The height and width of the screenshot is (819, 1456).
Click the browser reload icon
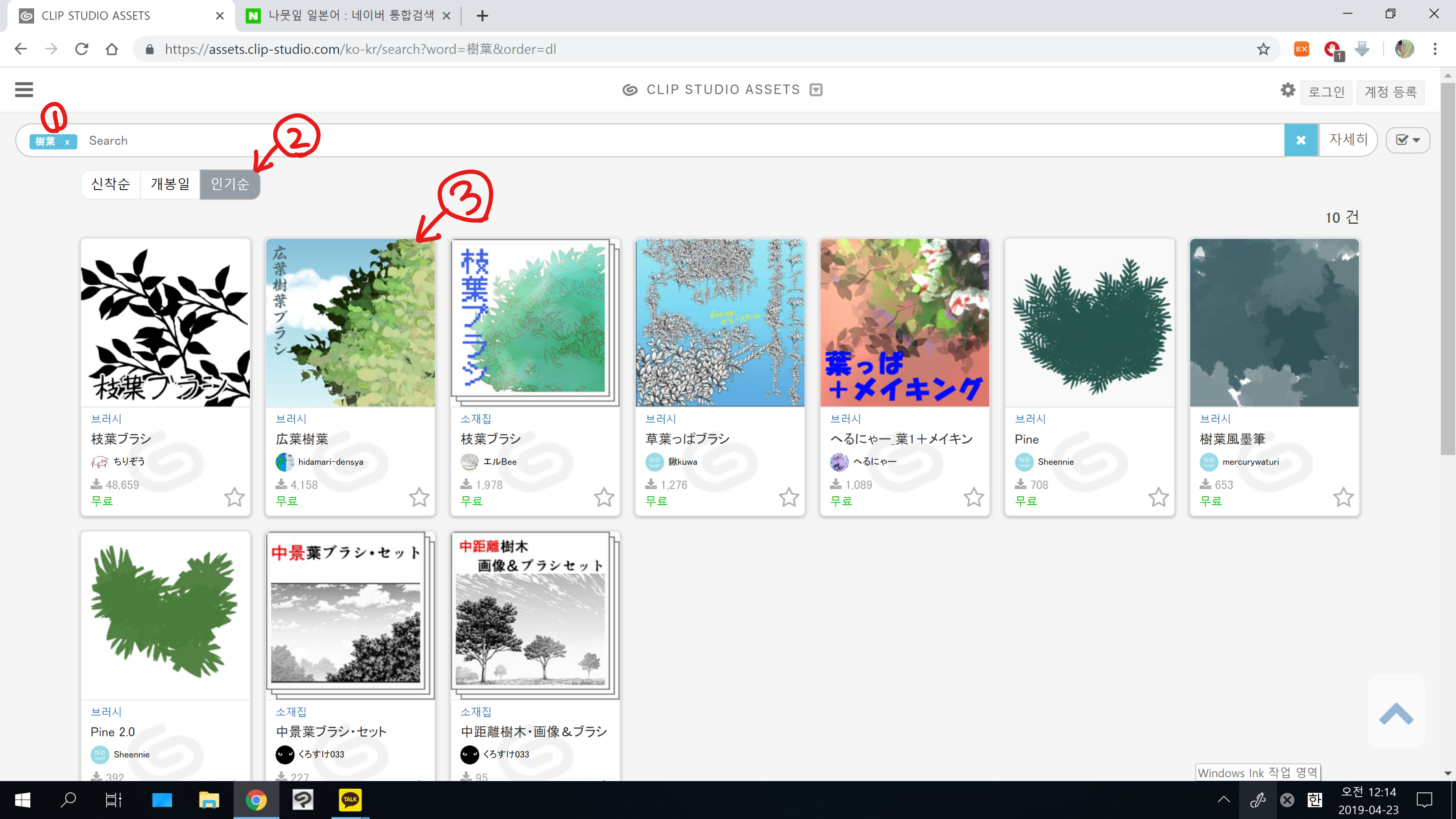point(82,49)
